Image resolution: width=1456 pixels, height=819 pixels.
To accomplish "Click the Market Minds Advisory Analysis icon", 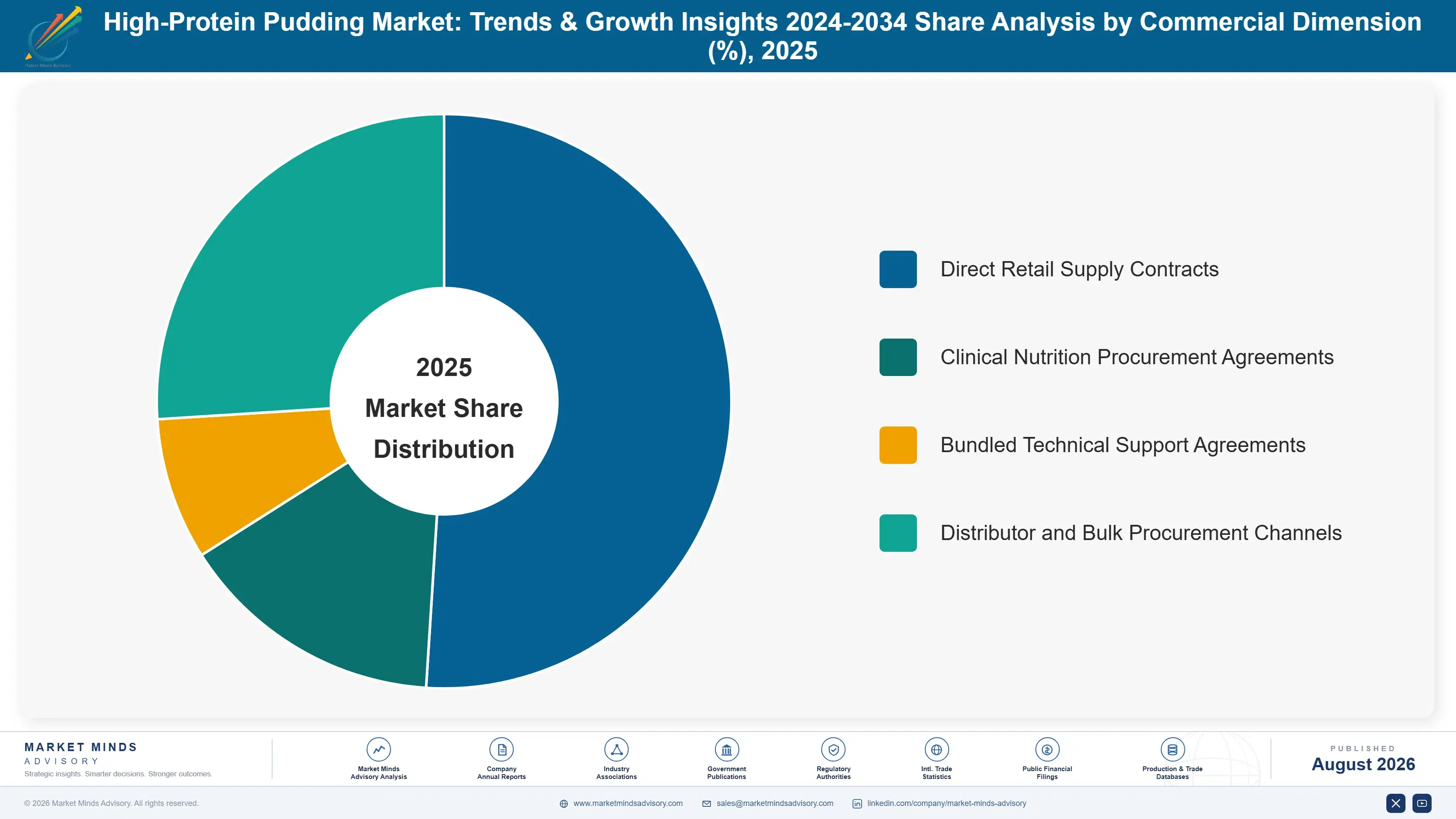I will coord(379,749).
